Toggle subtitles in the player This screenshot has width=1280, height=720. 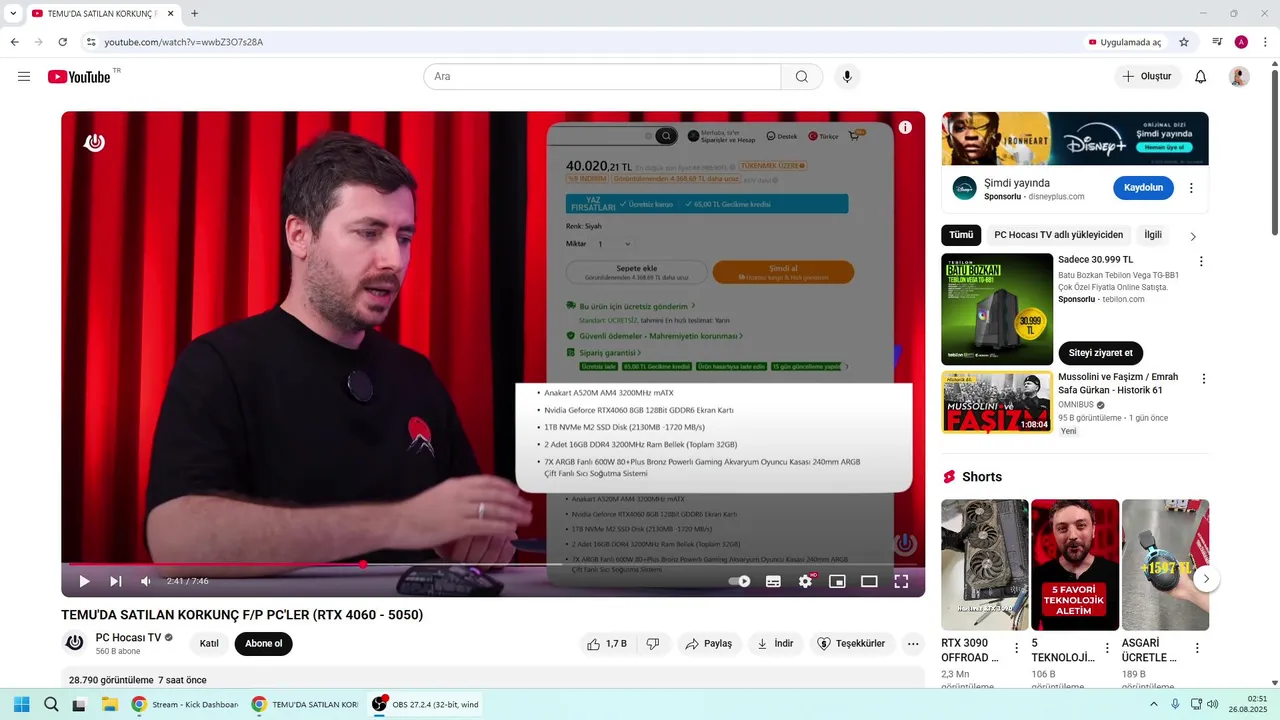tap(773, 581)
